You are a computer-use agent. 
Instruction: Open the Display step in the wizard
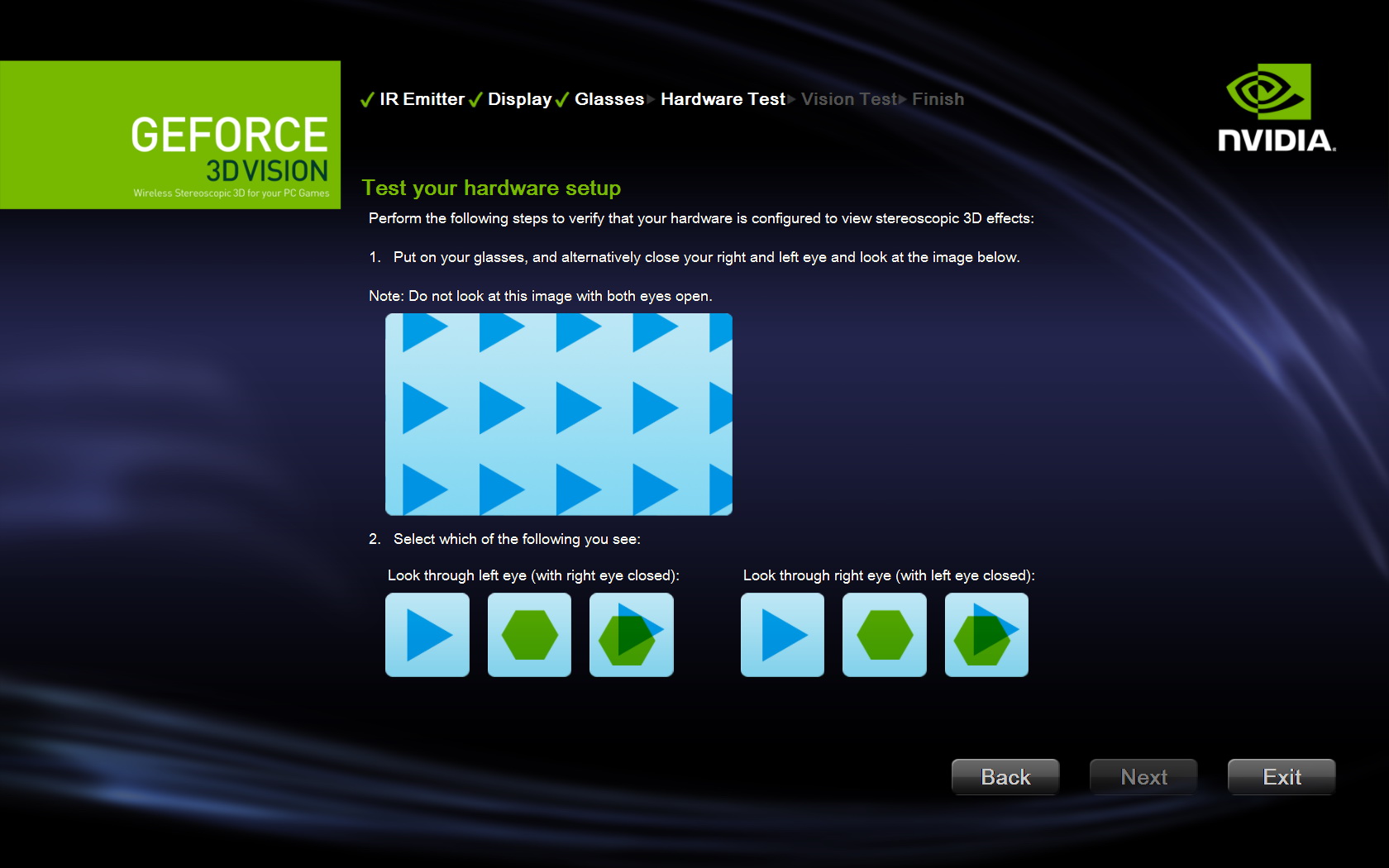[x=519, y=99]
